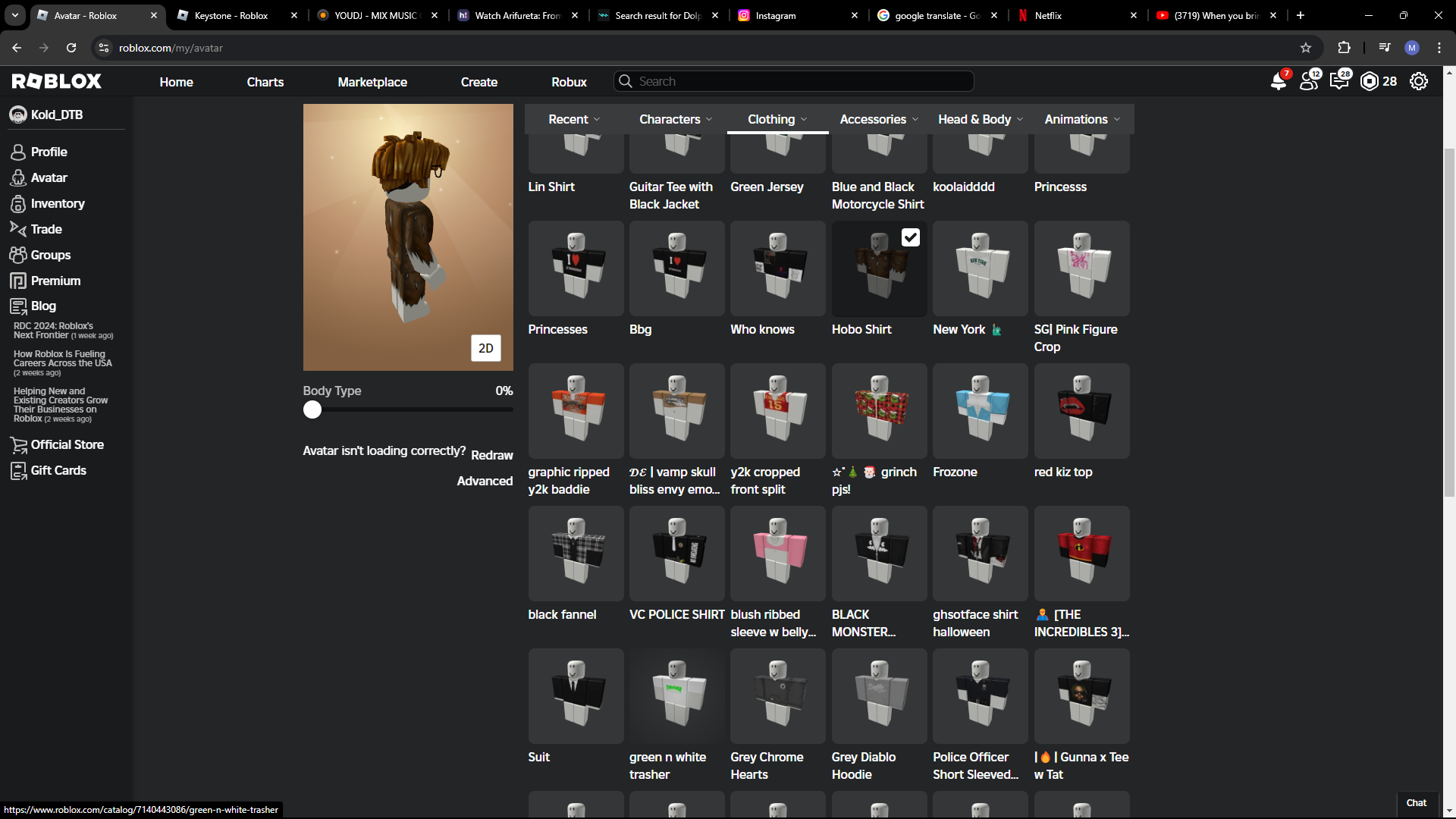Expand the Clothing dropdown
This screenshot has height=819, width=1456.
777,119
